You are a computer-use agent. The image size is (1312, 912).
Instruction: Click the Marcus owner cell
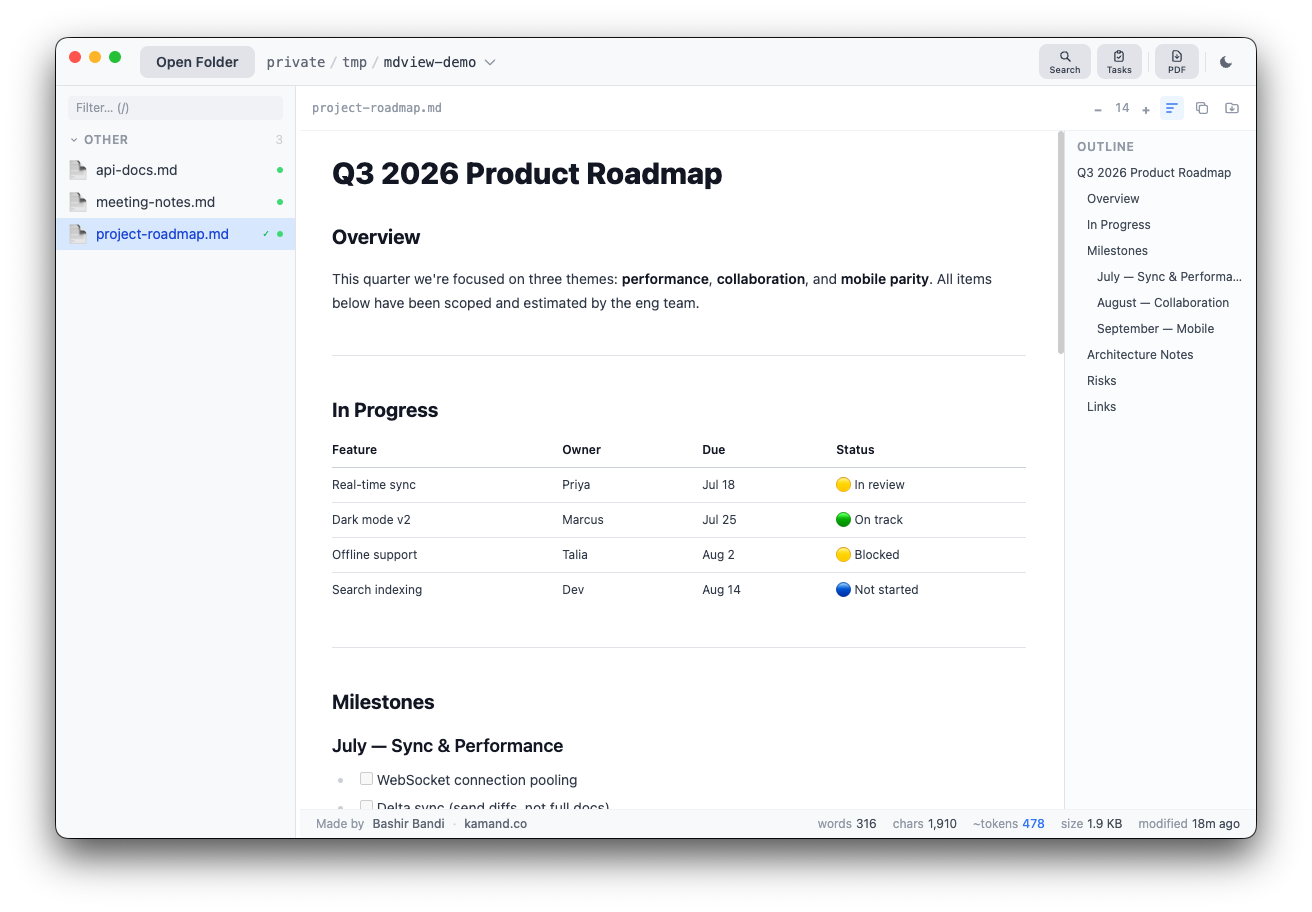(583, 520)
